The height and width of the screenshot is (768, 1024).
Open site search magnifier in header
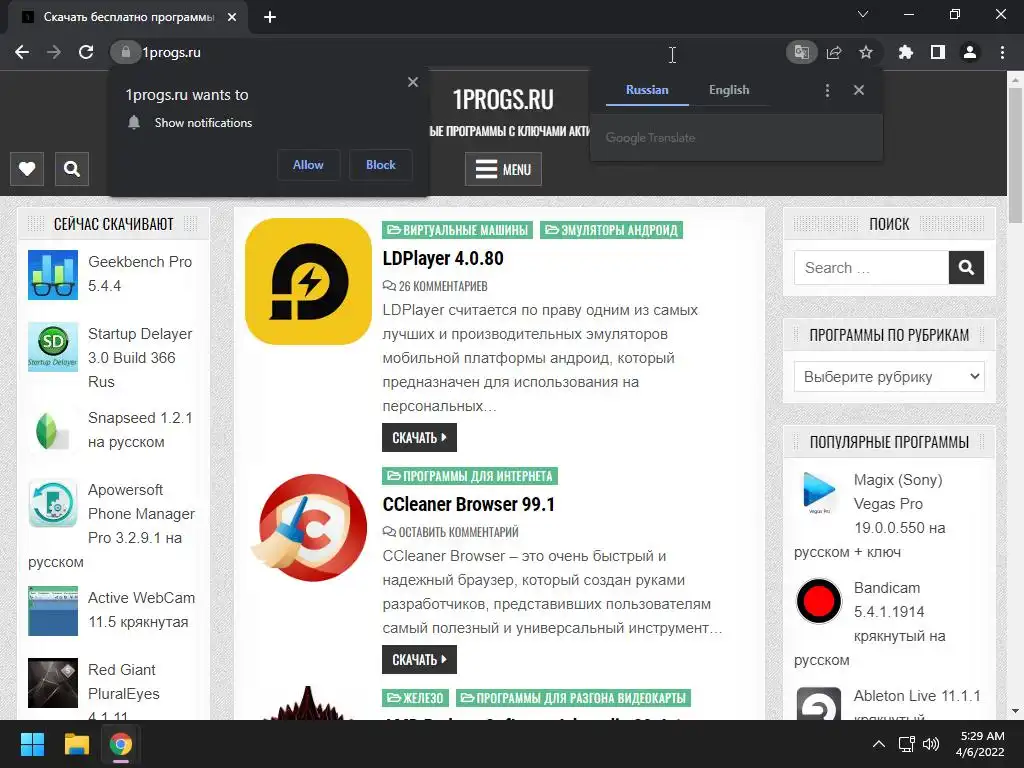tap(72, 169)
